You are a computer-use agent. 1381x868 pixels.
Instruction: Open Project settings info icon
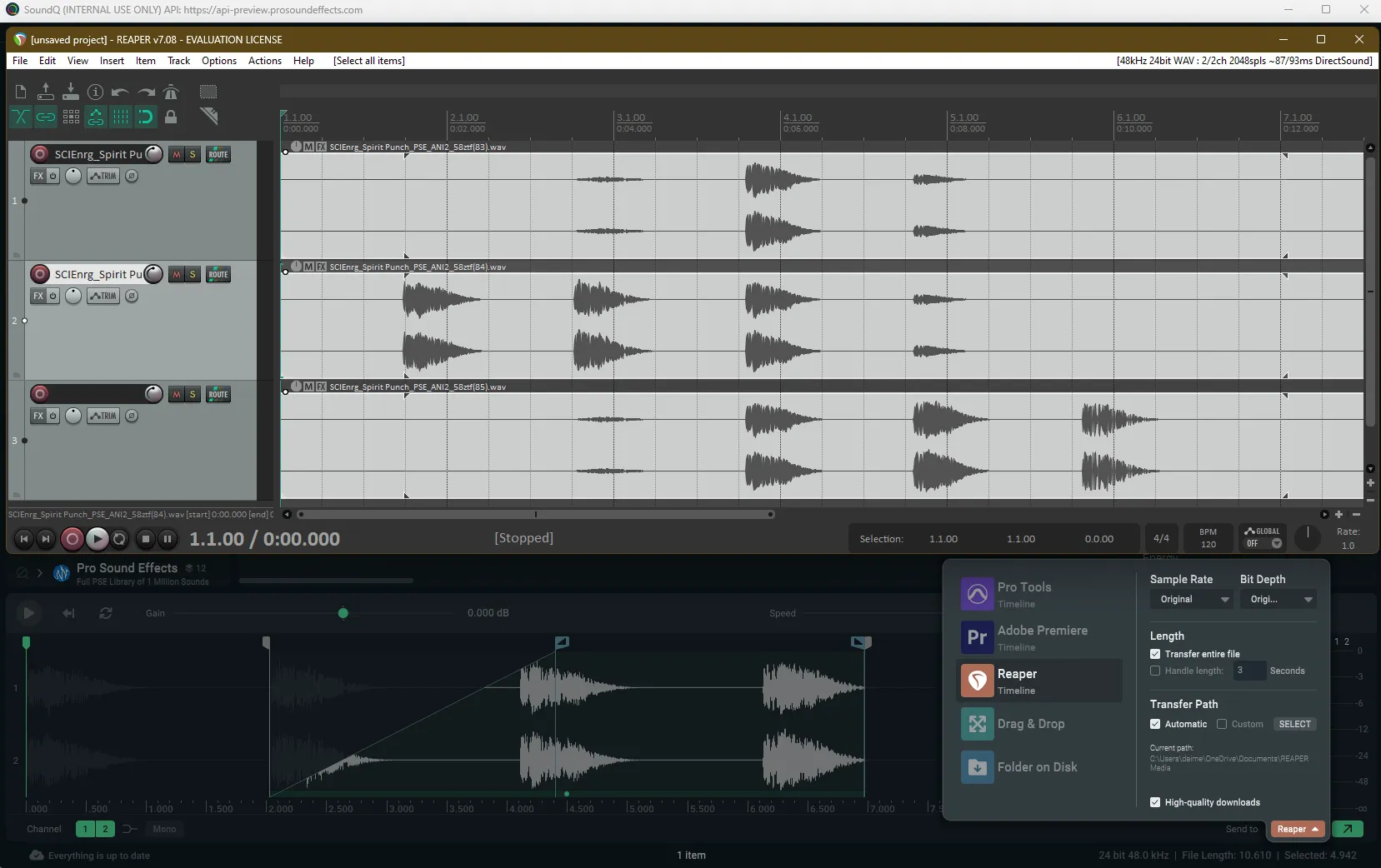coord(96,92)
